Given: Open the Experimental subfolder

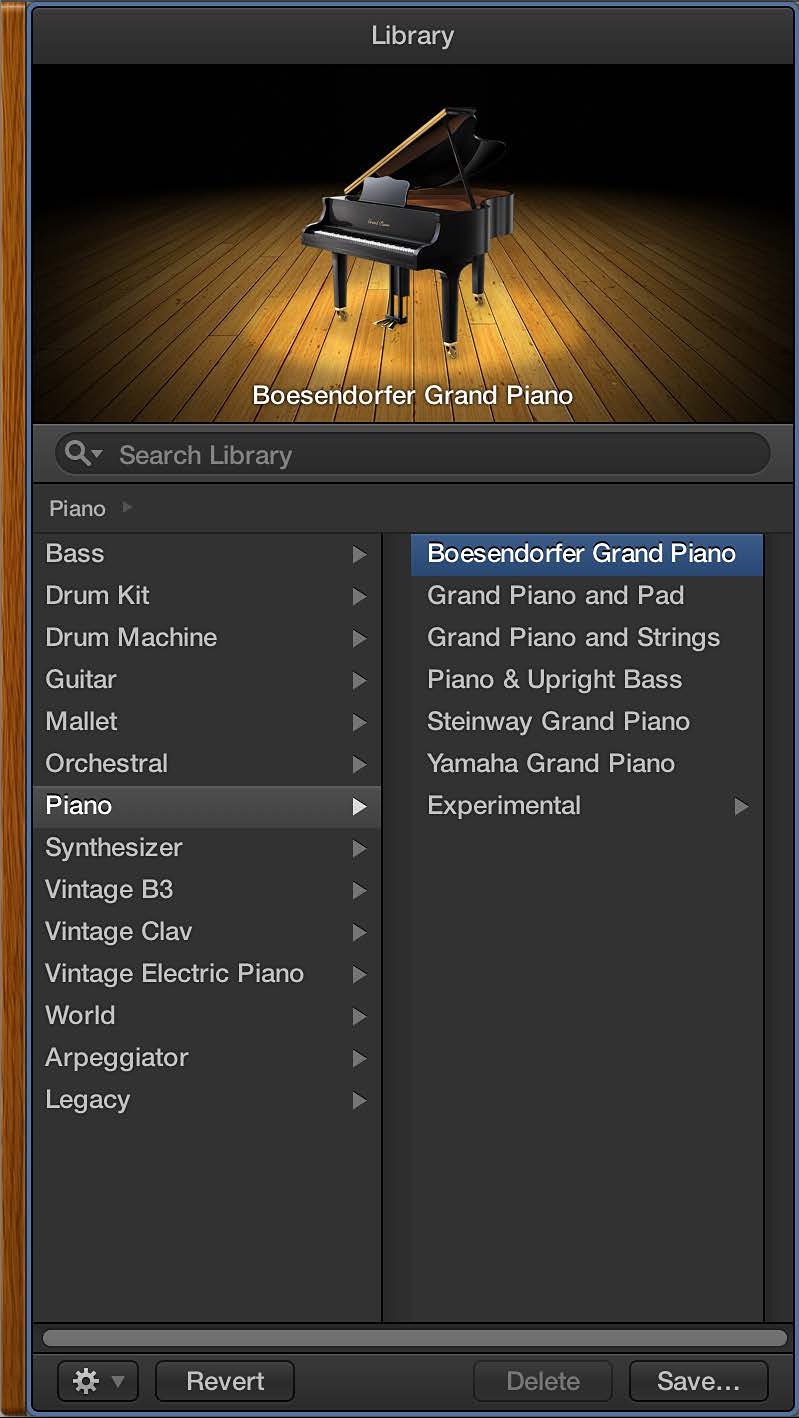Looking at the screenshot, I should 587,806.
